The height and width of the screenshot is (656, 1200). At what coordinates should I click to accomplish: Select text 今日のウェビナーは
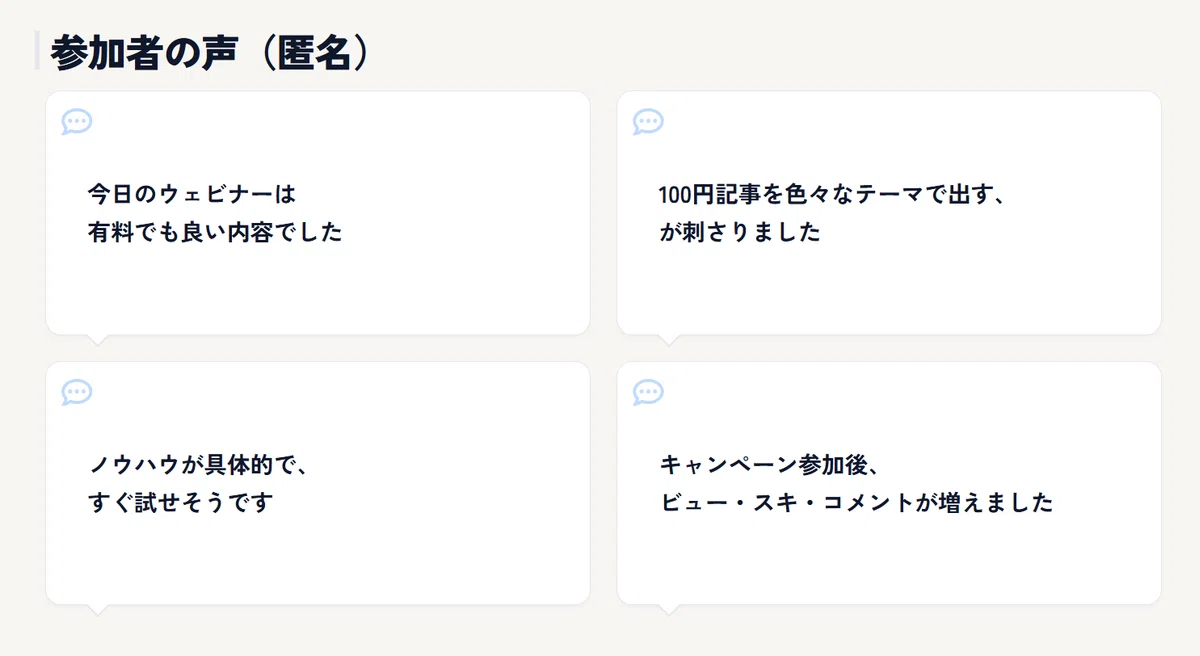pos(193,192)
